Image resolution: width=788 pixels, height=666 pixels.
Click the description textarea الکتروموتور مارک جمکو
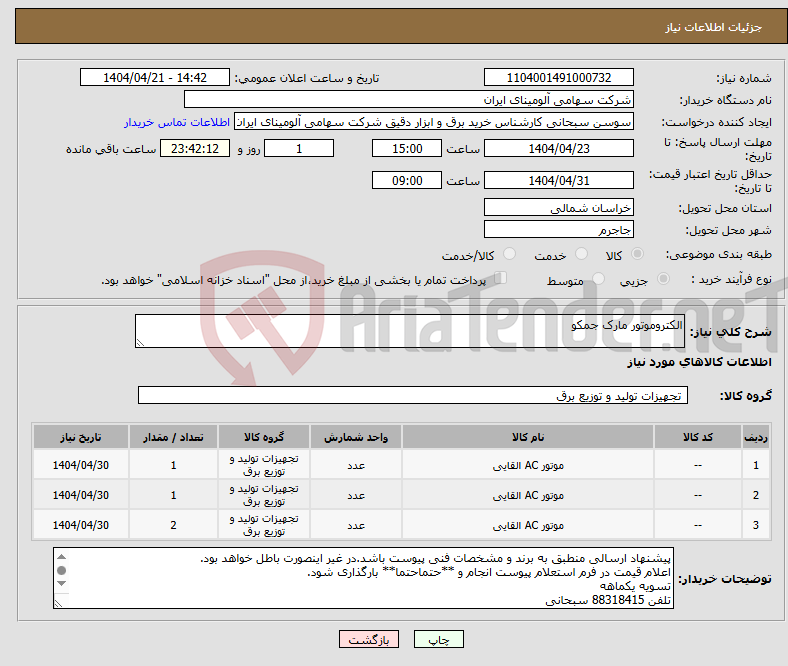point(410,331)
